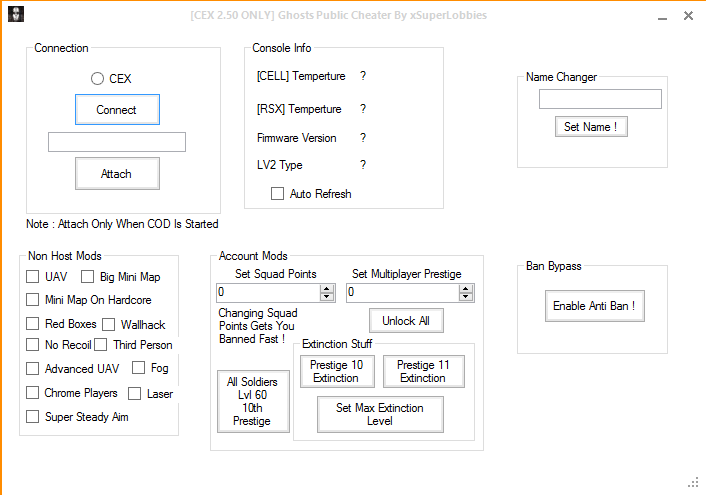Image resolution: width=706 pixels, height=495 pixels.
Task: Click the Prestige 11 Extinction button
Action: click(424, 371)
